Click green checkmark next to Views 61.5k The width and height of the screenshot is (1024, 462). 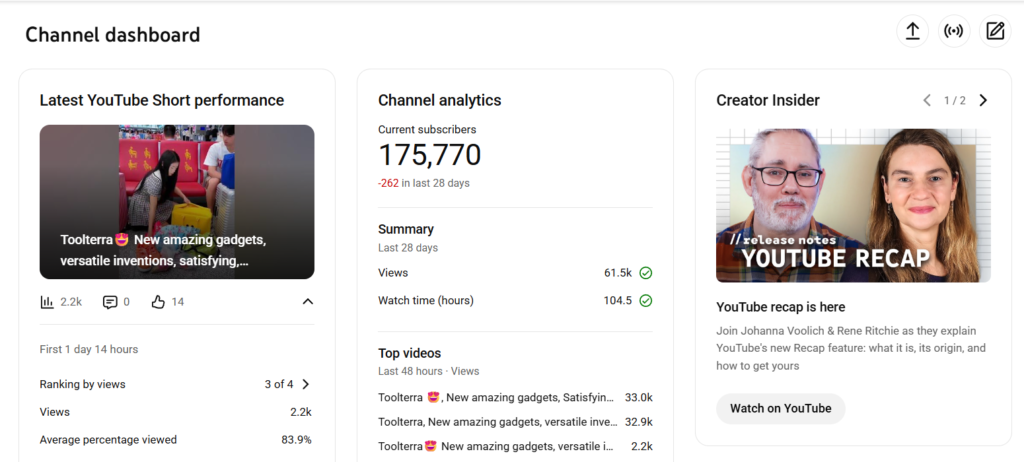click(646, 273)
